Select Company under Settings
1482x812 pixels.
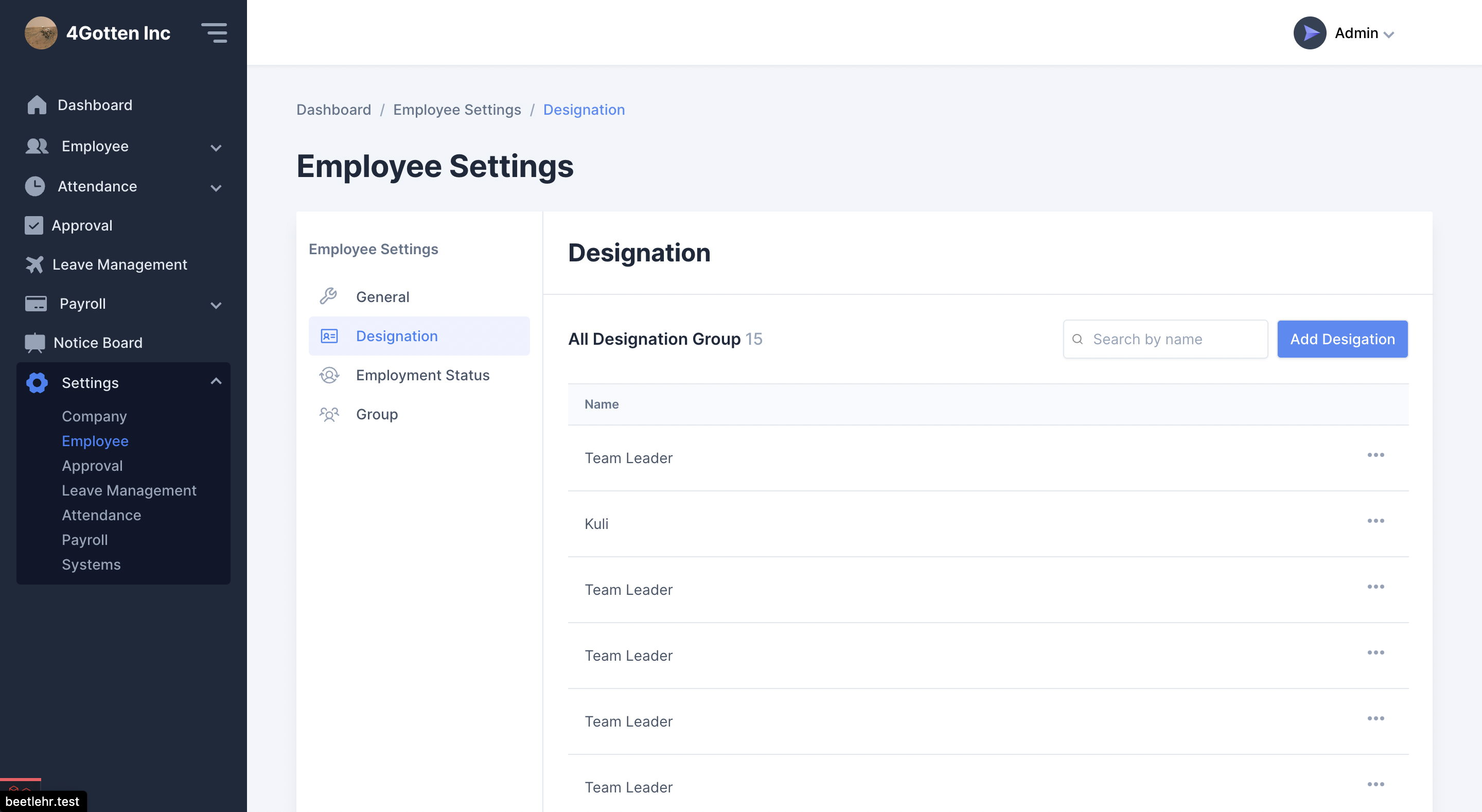[x=94, y=416]
